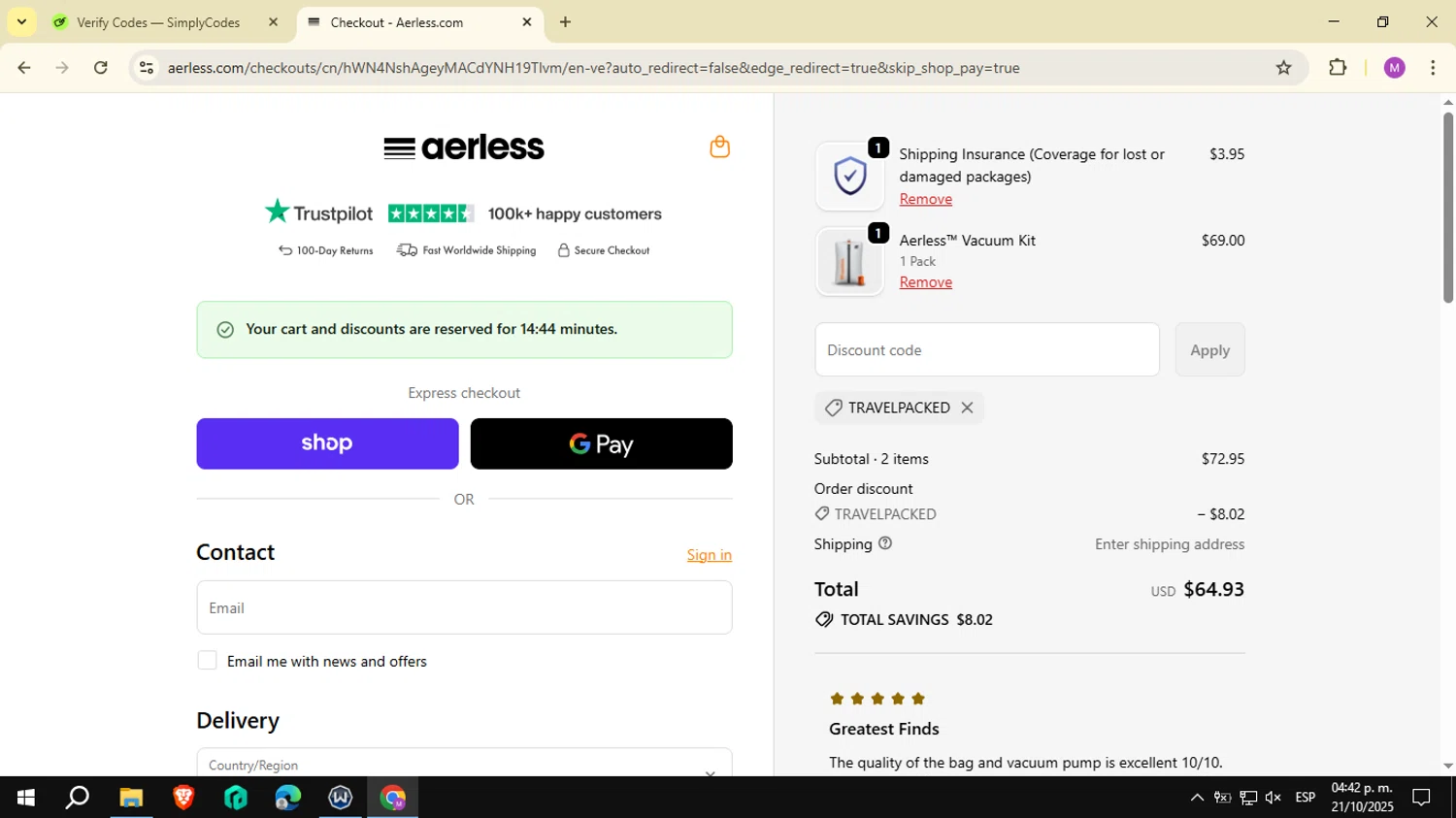
Task: Click the Aerless Vacuum Kit product thumbnail
Action: point(849,262)
